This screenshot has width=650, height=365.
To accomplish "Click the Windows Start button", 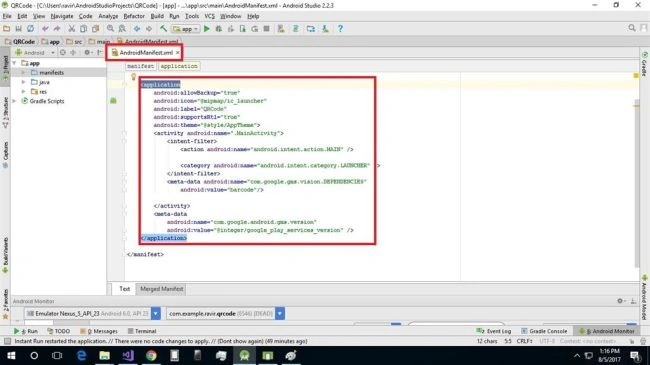I will pos(11,355).
